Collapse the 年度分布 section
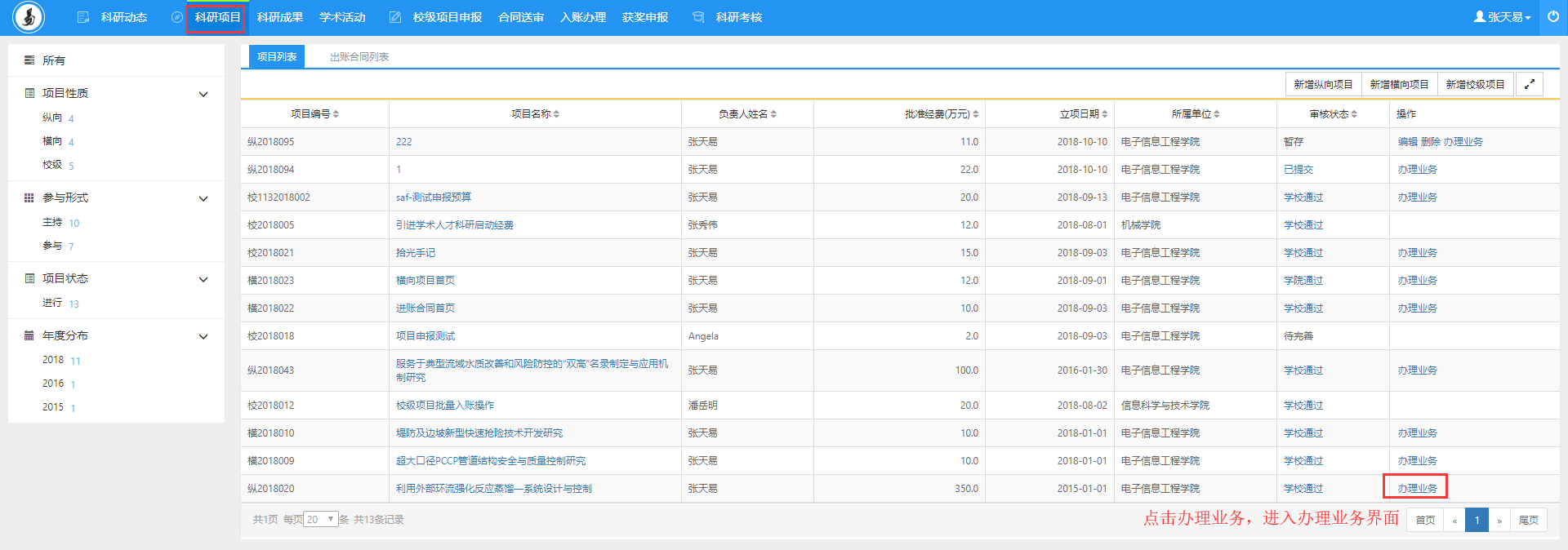This screenshot has height=550, width=1568. tap(203, 336)
